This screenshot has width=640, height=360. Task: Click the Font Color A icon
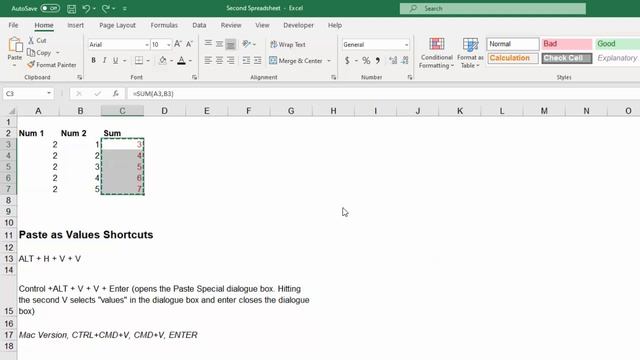pyautogui.click(x=182, y=60)
